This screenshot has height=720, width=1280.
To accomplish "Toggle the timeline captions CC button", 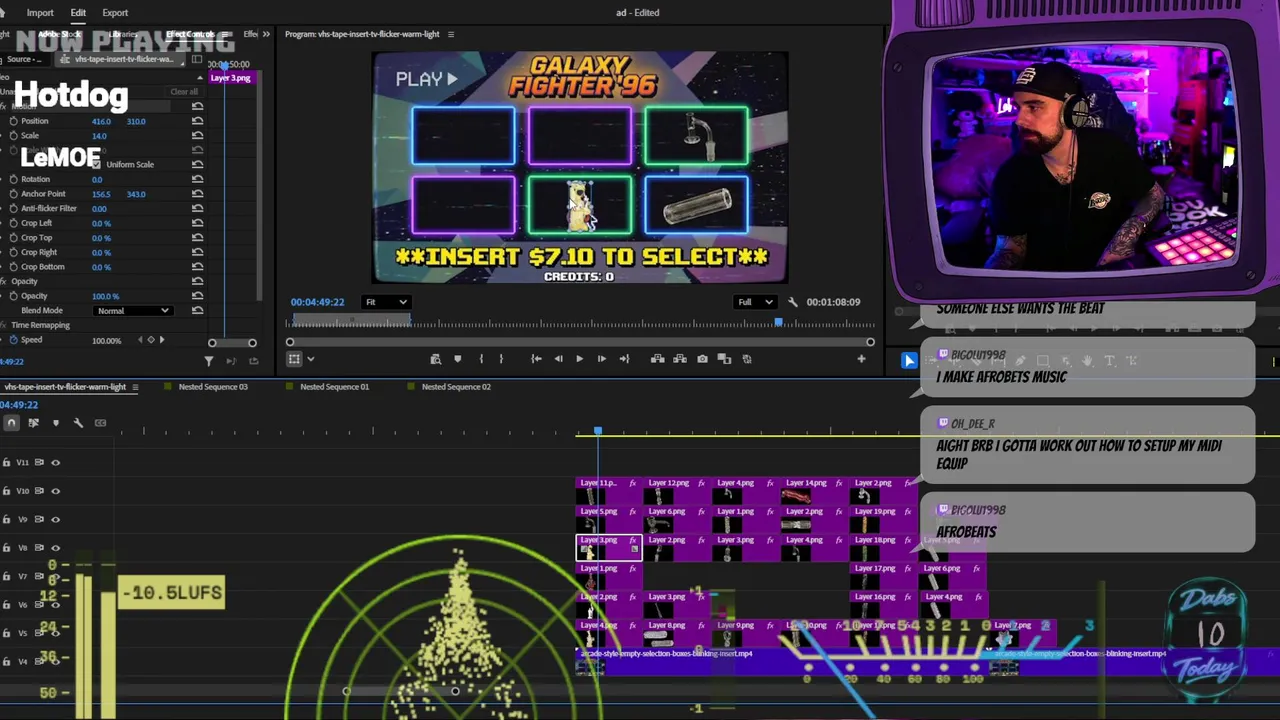I will [x=100, y=423].
